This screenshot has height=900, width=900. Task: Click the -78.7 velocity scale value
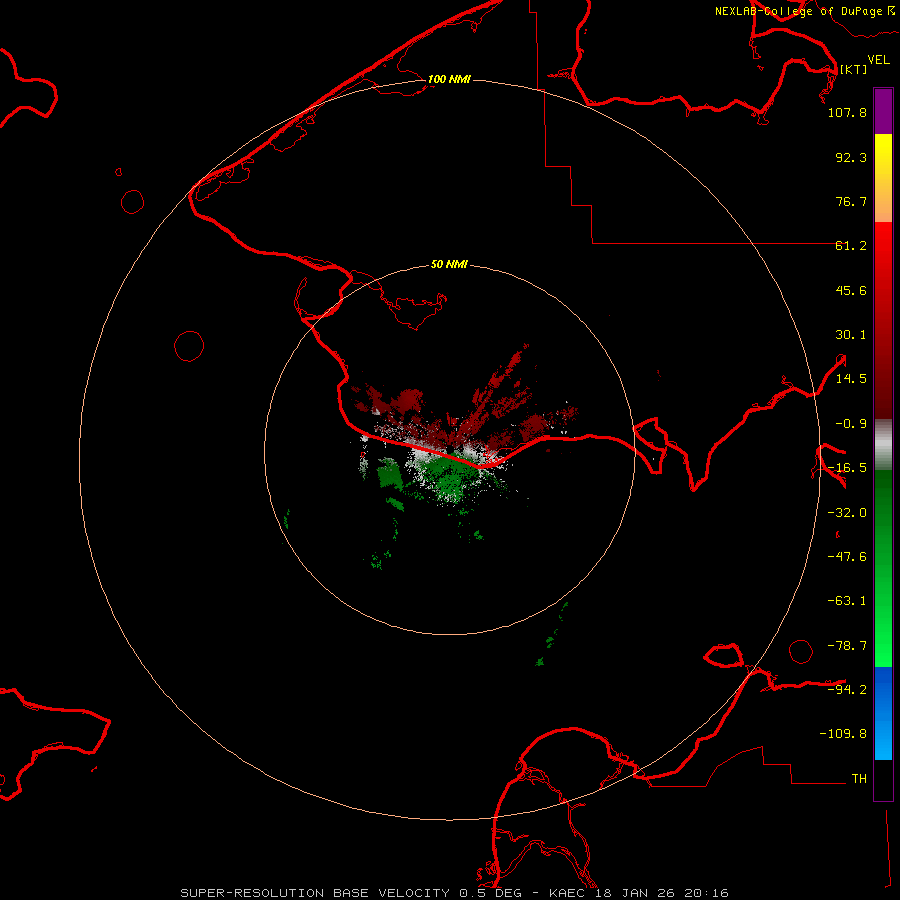847,646
